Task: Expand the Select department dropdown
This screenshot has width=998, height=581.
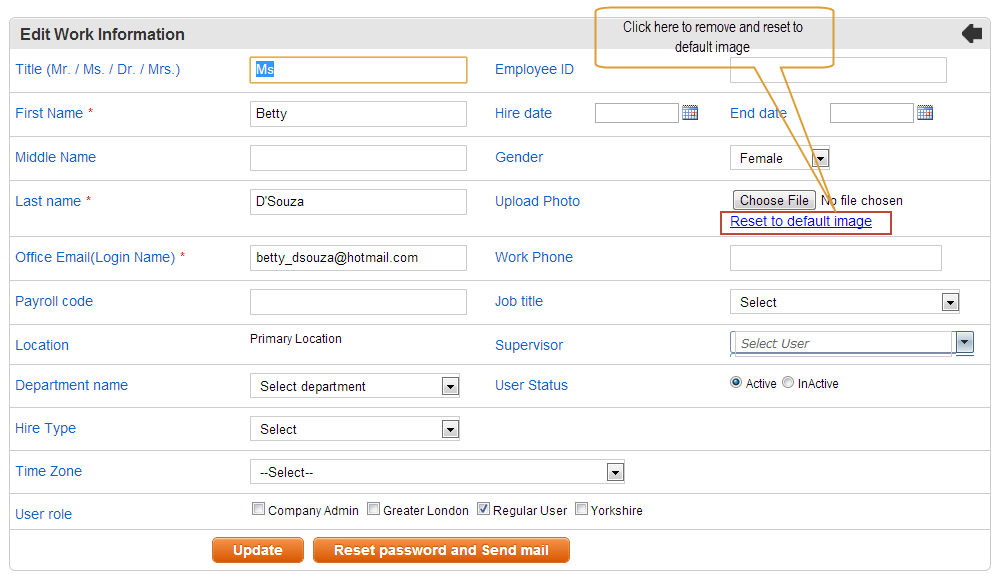Action: coord(355,386)
